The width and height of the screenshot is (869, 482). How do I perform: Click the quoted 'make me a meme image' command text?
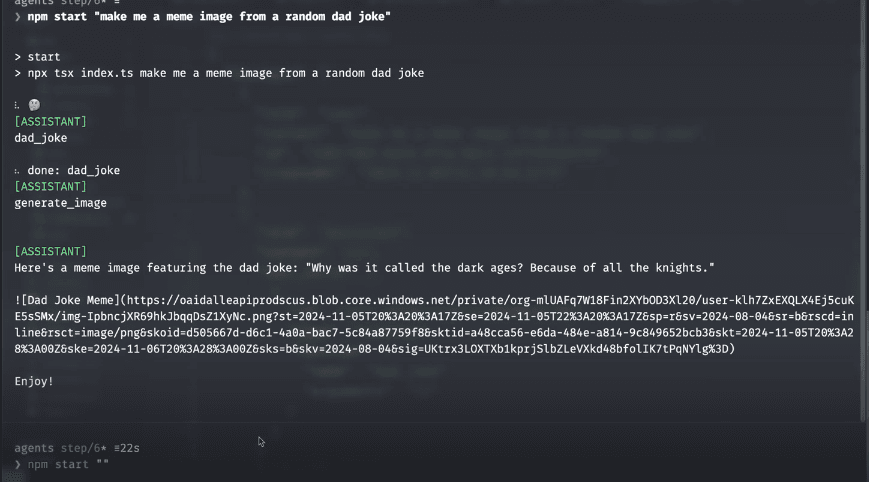click(241, 17)
